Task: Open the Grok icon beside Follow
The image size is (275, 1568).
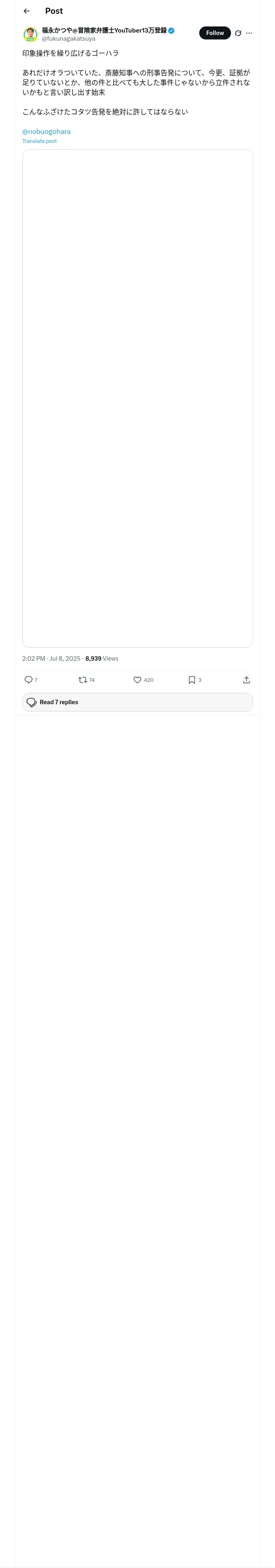Action: point(238,33)
